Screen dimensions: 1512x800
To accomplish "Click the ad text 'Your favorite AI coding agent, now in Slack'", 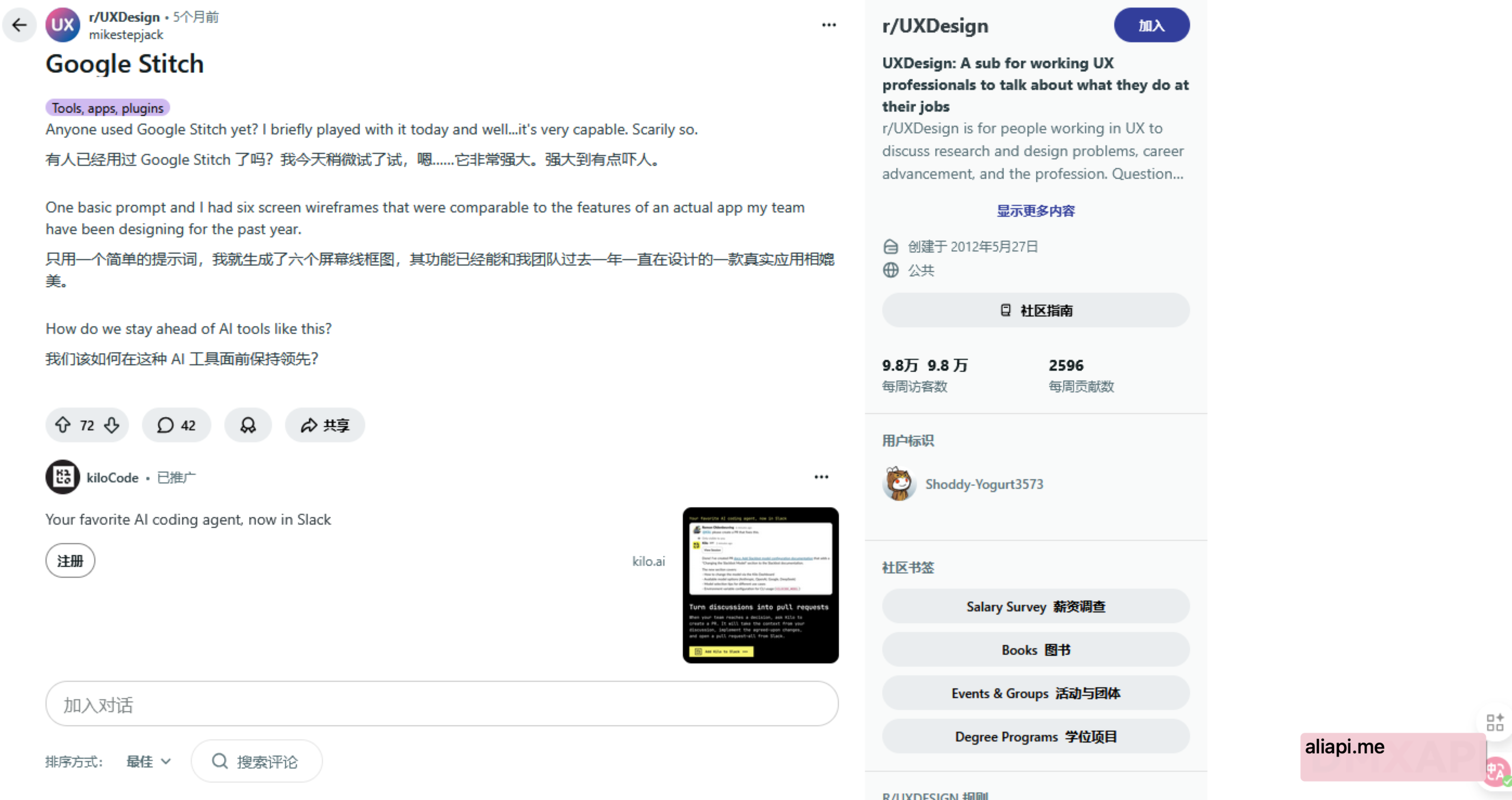I will coord(188,520).
